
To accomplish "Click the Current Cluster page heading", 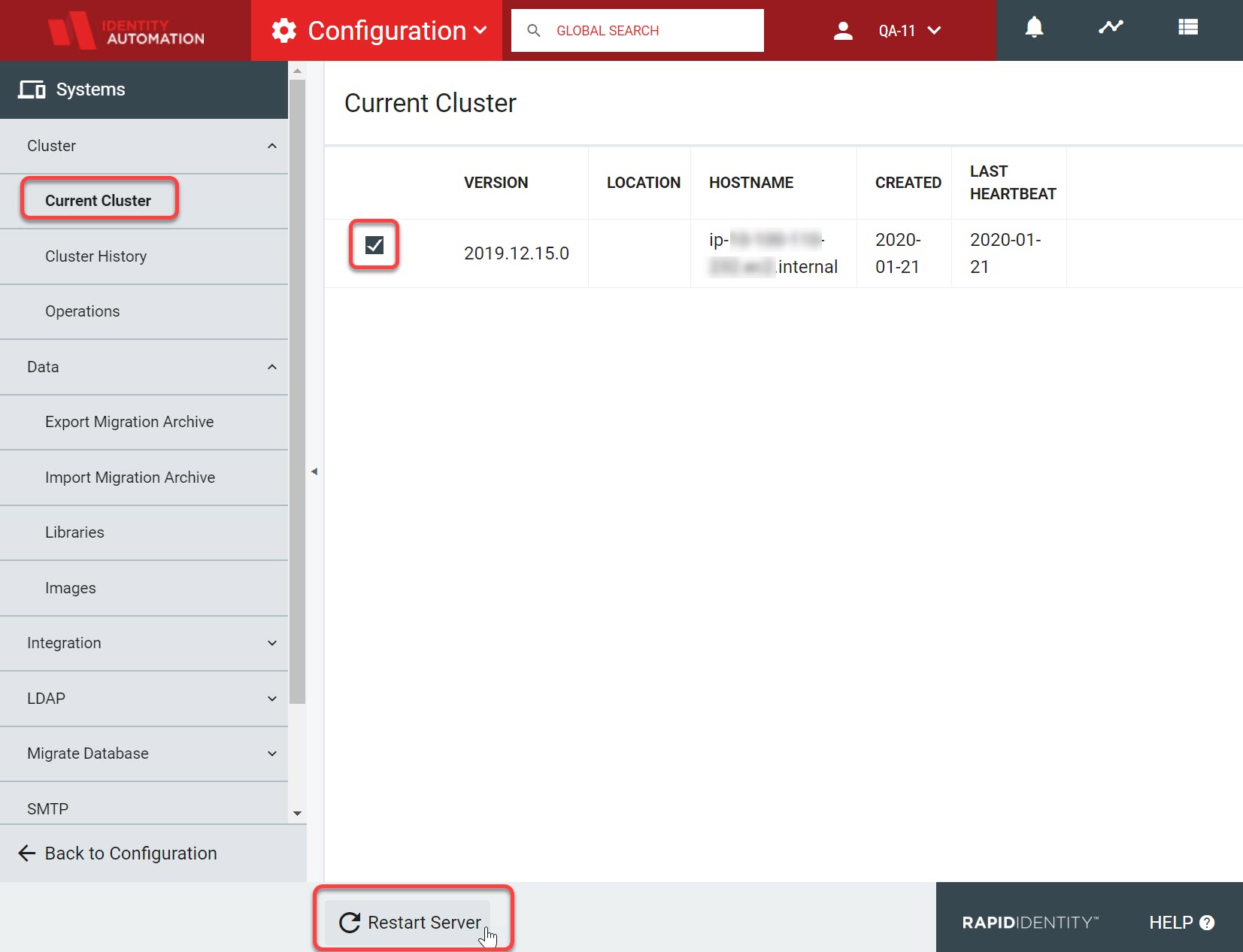I will point(430,103).
